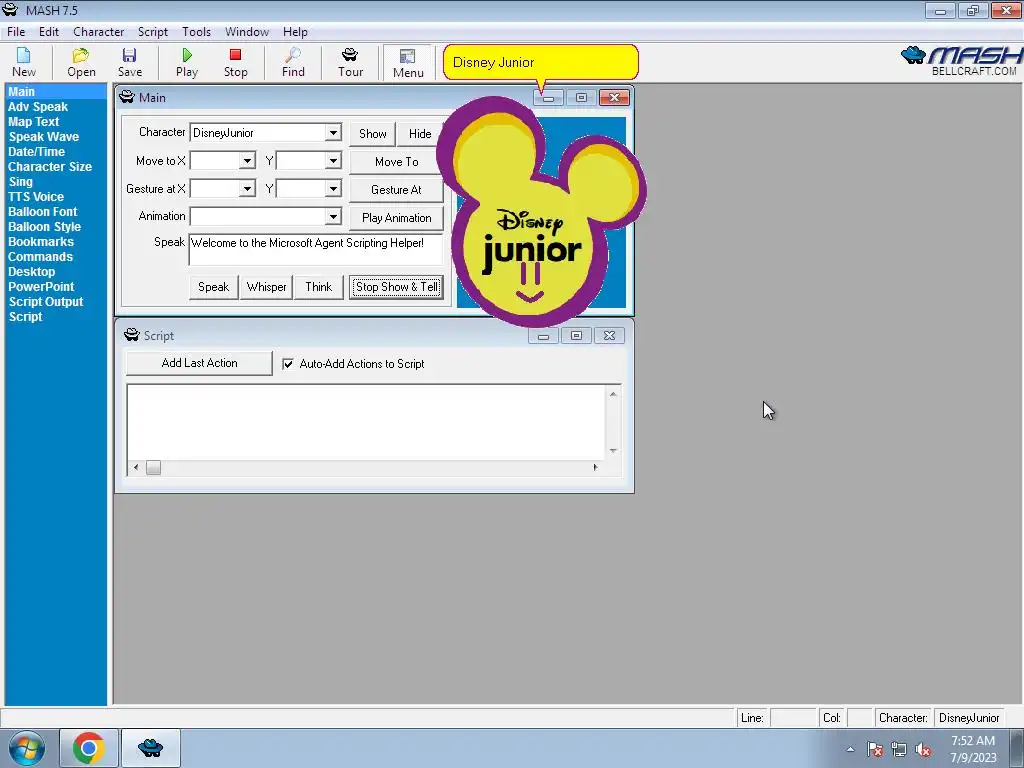Select MASH app in taskbar
Screen dimensions: 1024x768
(151, 748)
